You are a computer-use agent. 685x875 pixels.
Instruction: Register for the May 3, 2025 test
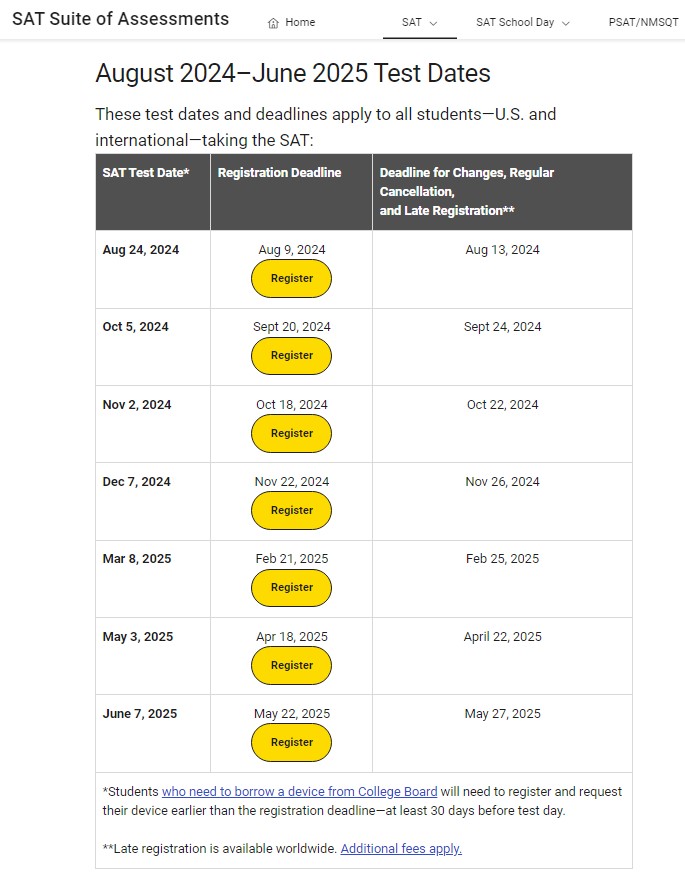pos(291,665)
